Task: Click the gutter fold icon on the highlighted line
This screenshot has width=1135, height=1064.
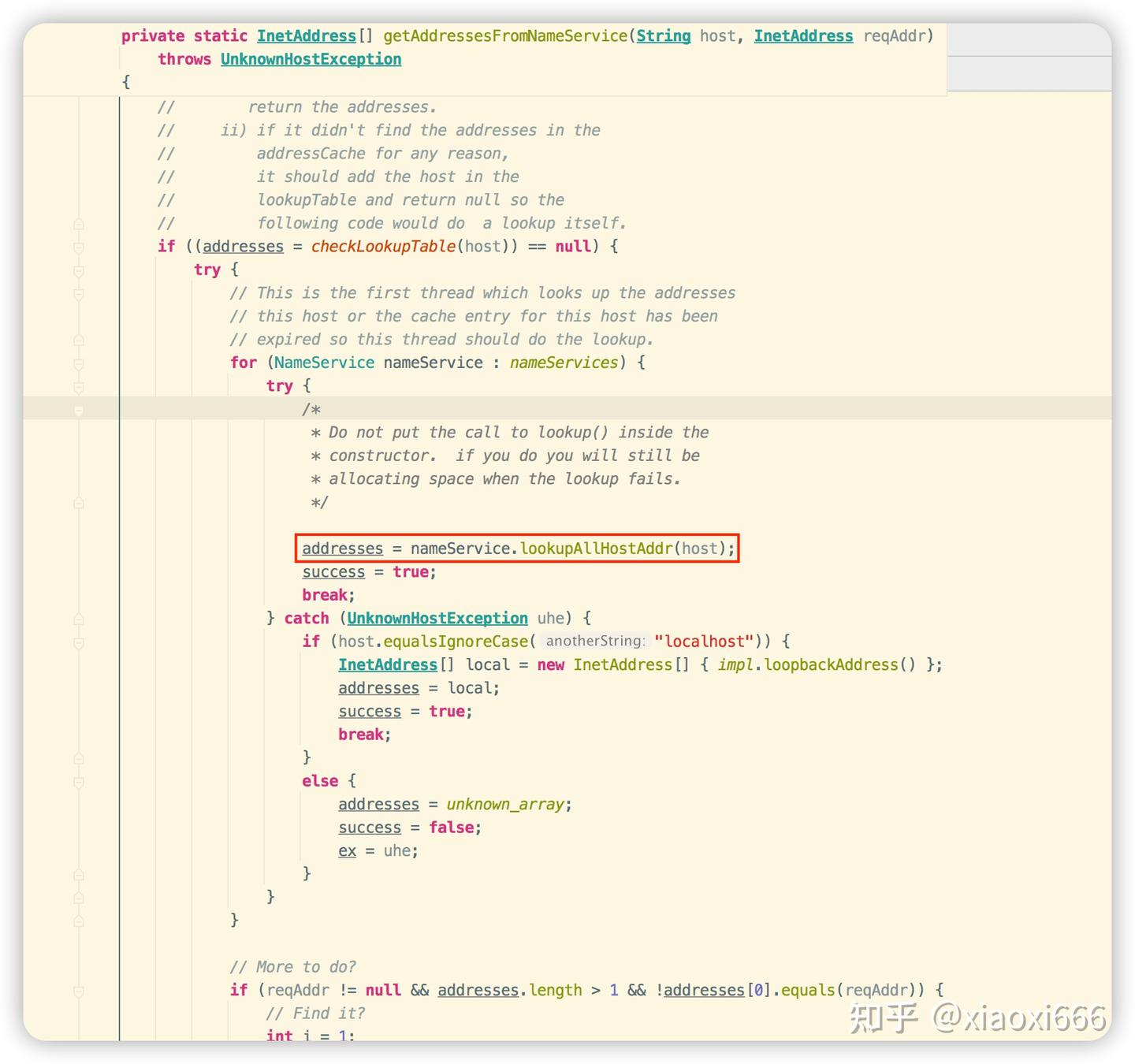Action: [x=77, y=410]
